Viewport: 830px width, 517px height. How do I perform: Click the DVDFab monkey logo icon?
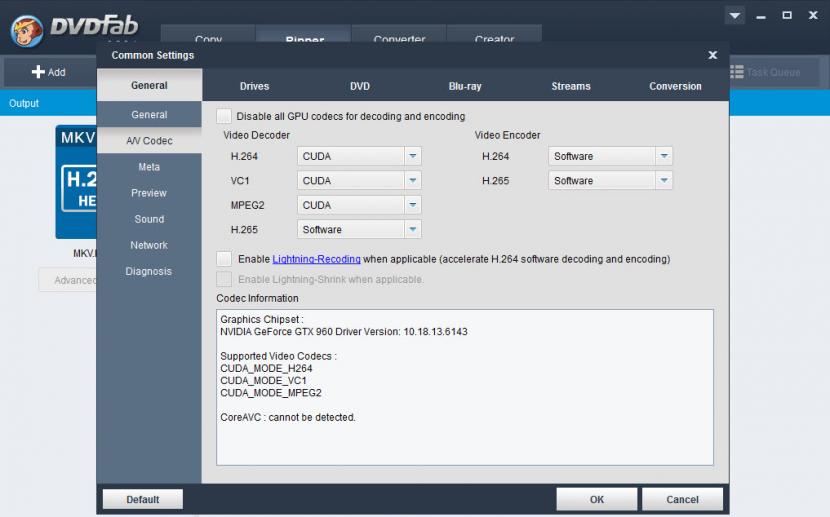[26, 31]
